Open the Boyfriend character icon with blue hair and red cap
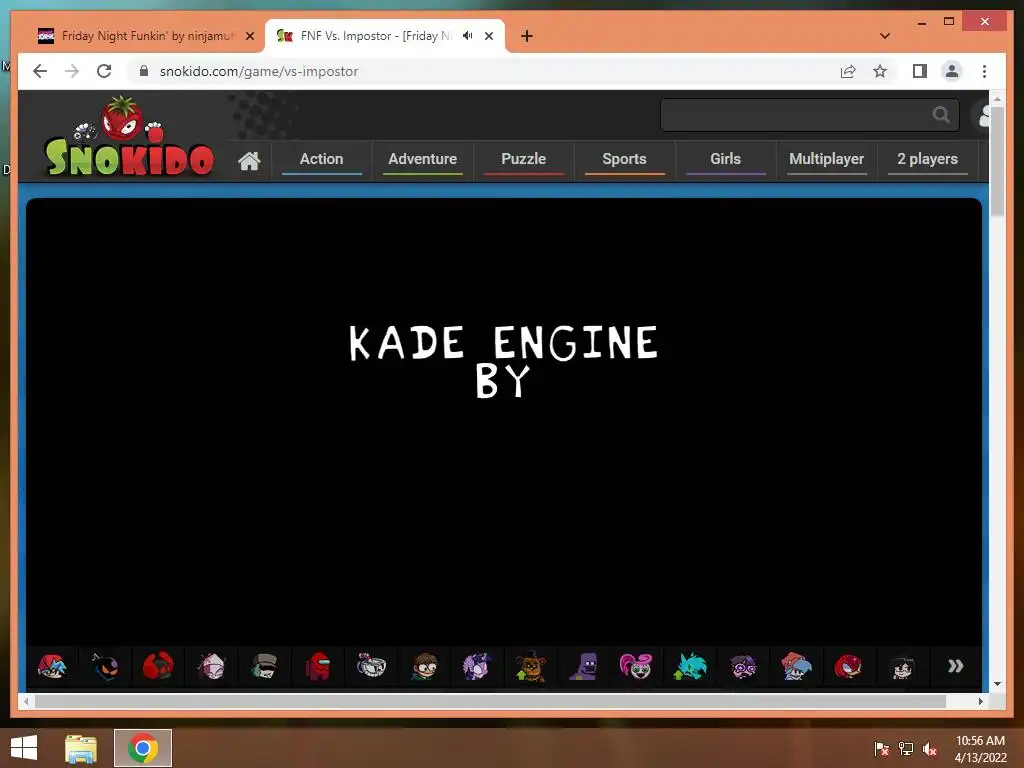 coord(52,667)
